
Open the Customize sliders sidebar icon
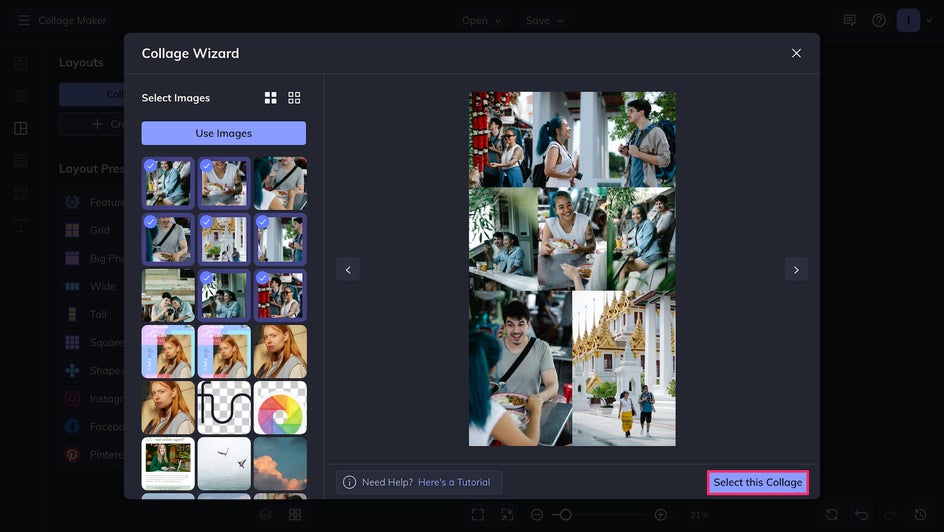pos(20,96)
